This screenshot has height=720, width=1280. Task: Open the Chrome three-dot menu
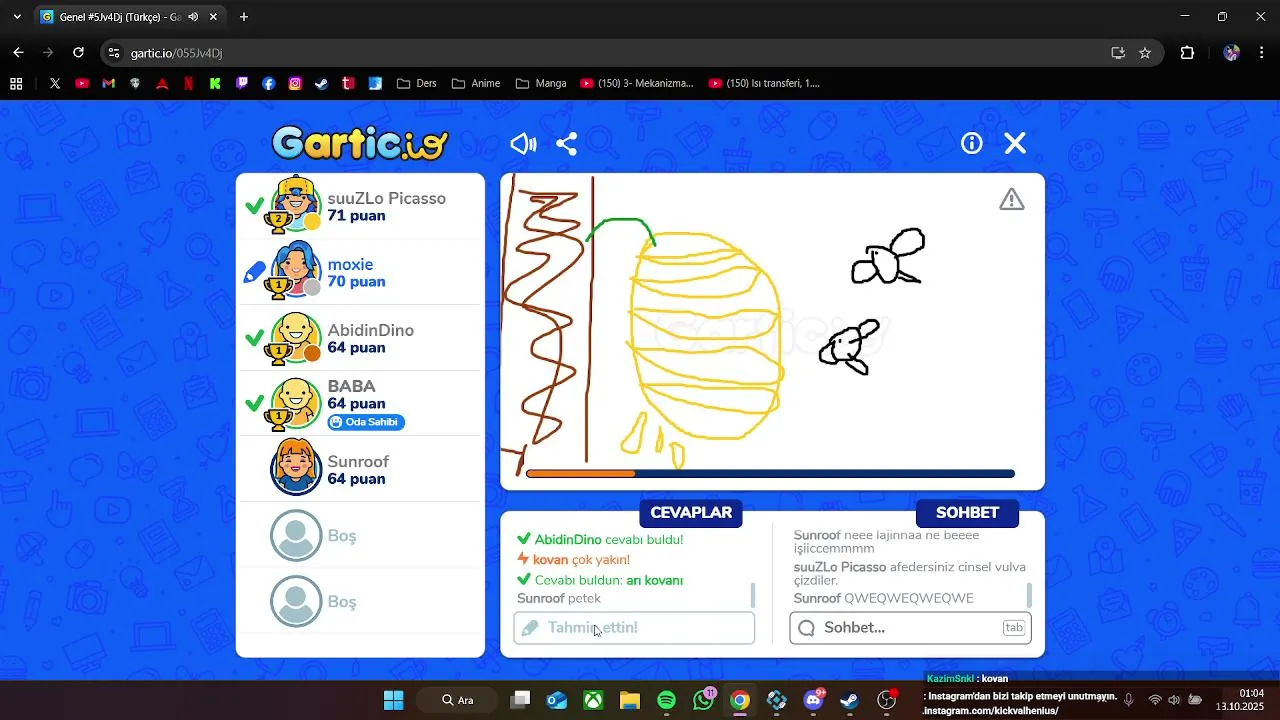coord(1262,53)
